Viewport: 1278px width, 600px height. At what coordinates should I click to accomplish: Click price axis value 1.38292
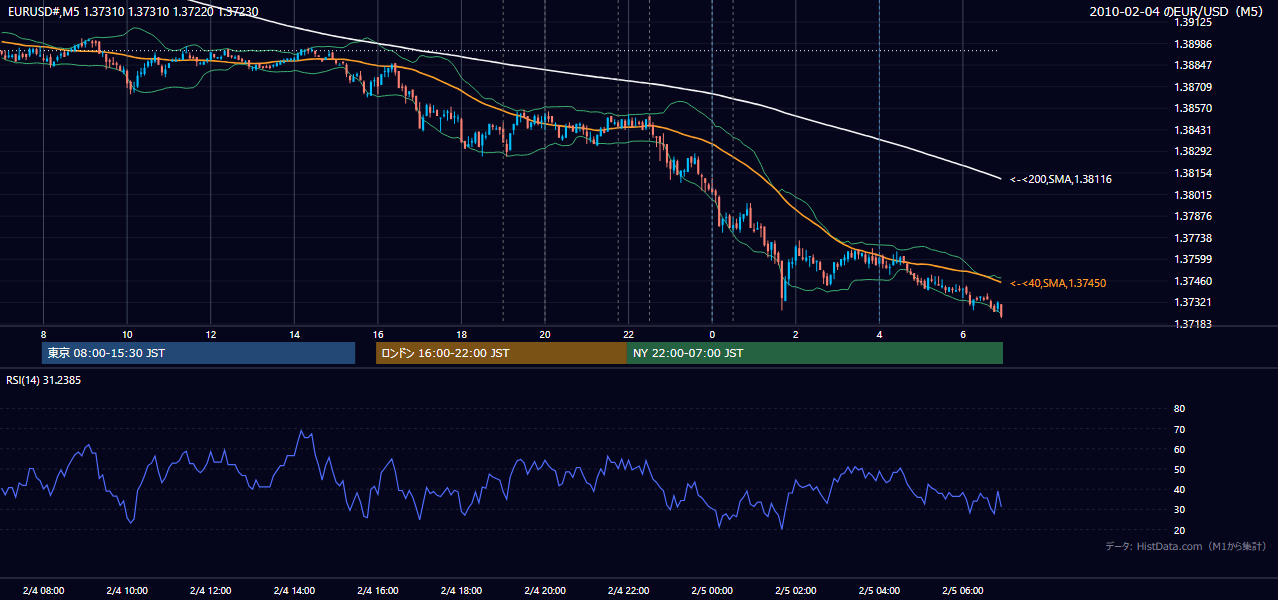1193,152
